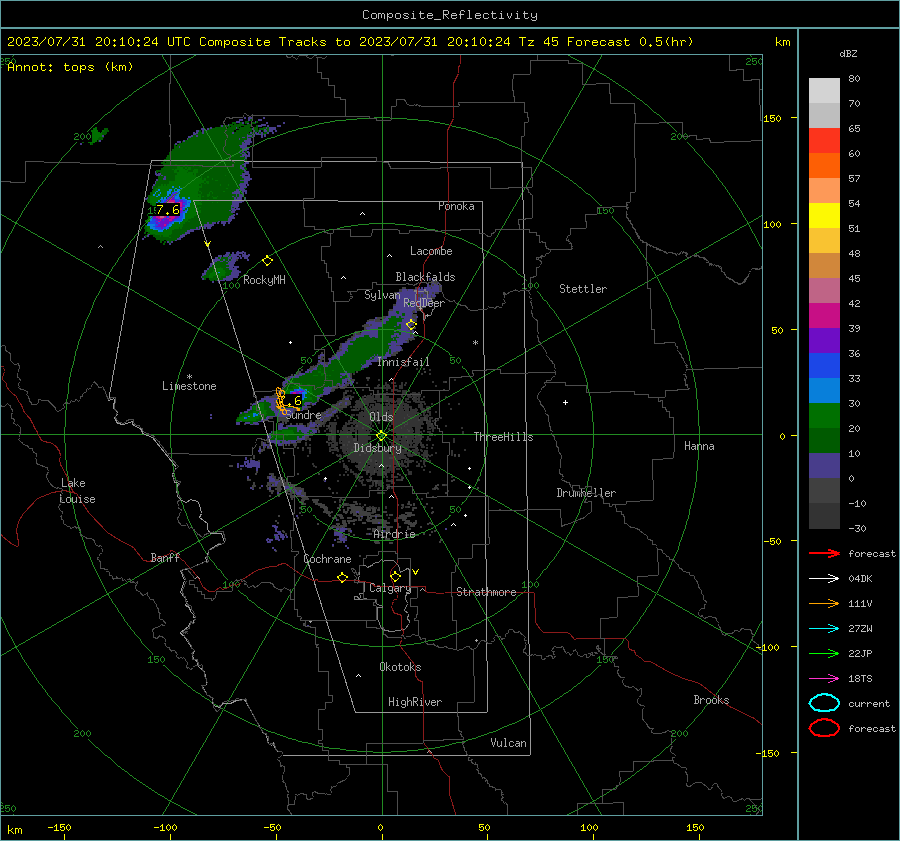
Task: Click the 'Annot: tops (km)' label
Action: tap(70, 67)
